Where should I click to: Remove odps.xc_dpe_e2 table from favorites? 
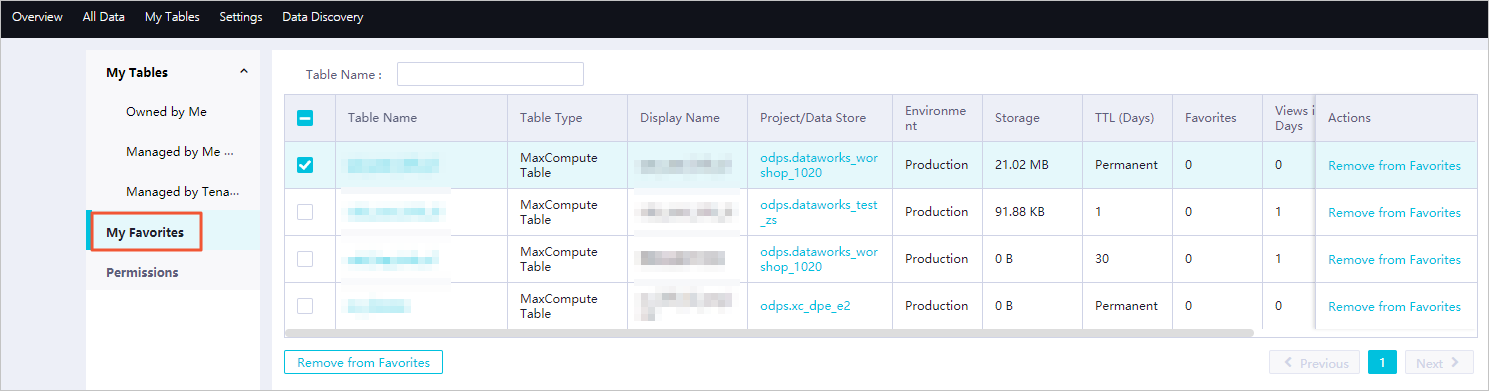[x=1394, y=307]
